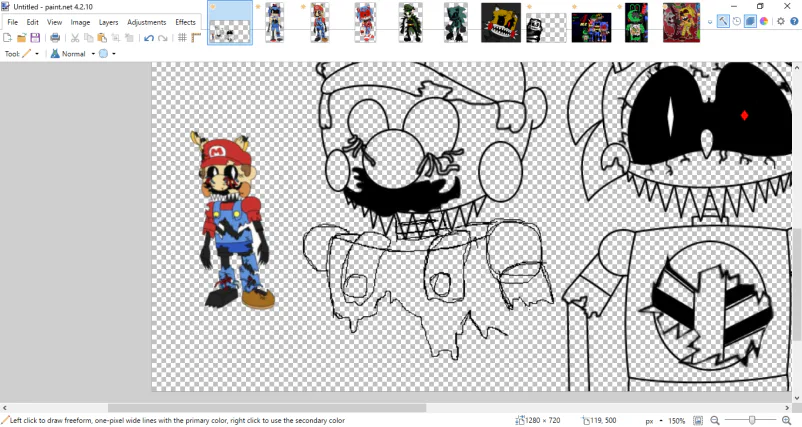Open the Adjustments menu

[147, 22]
